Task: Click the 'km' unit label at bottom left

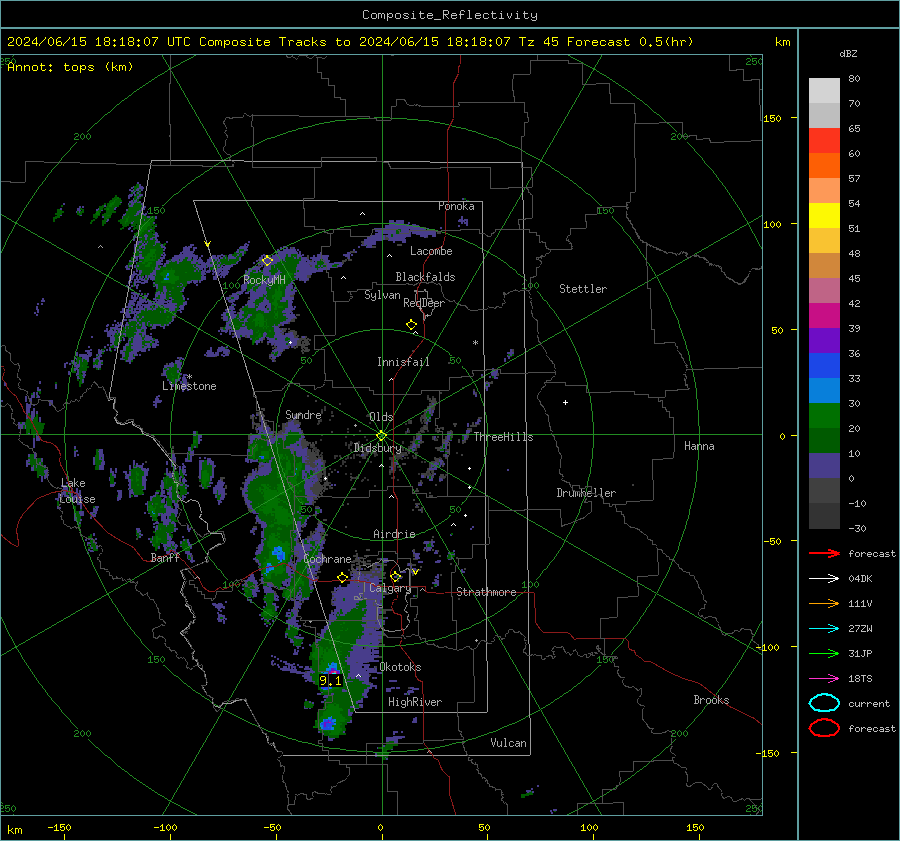Action: (x=15, y=830)
